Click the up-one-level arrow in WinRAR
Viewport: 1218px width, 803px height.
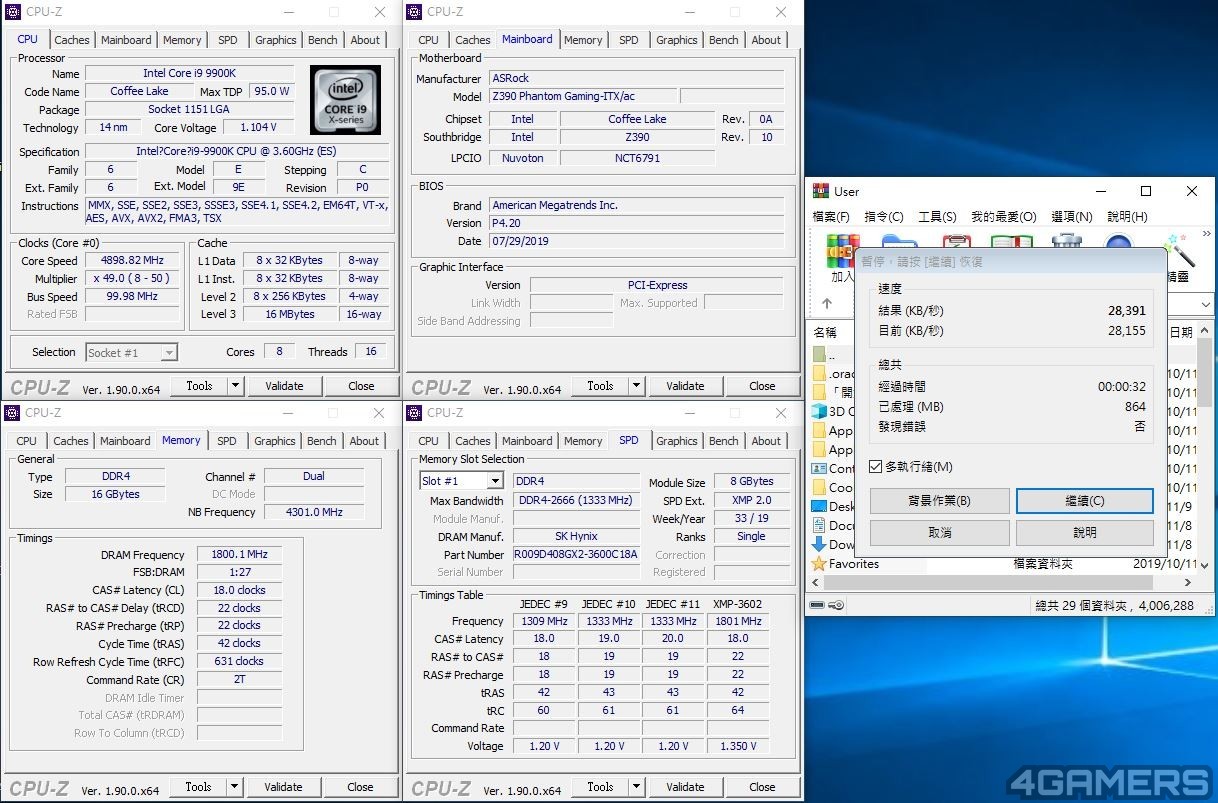[x=827, y=303]
